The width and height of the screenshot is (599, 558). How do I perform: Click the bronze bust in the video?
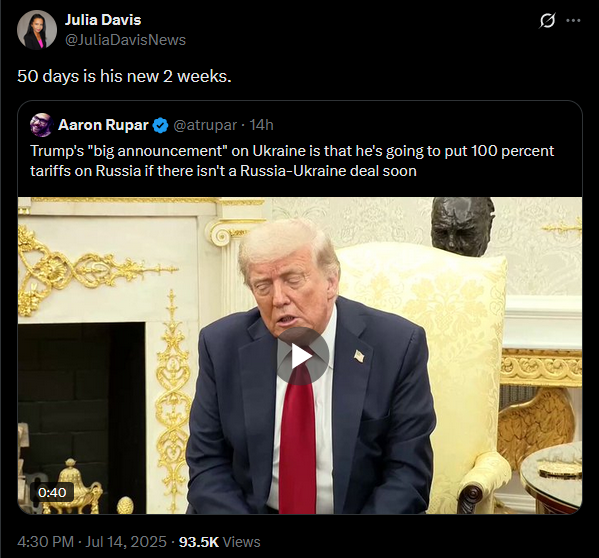[x=462, y=225]
